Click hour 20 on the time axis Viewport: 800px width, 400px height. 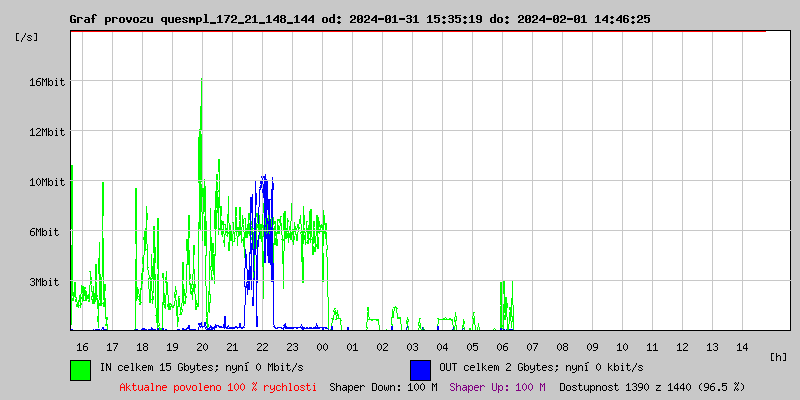coord(202,347)
